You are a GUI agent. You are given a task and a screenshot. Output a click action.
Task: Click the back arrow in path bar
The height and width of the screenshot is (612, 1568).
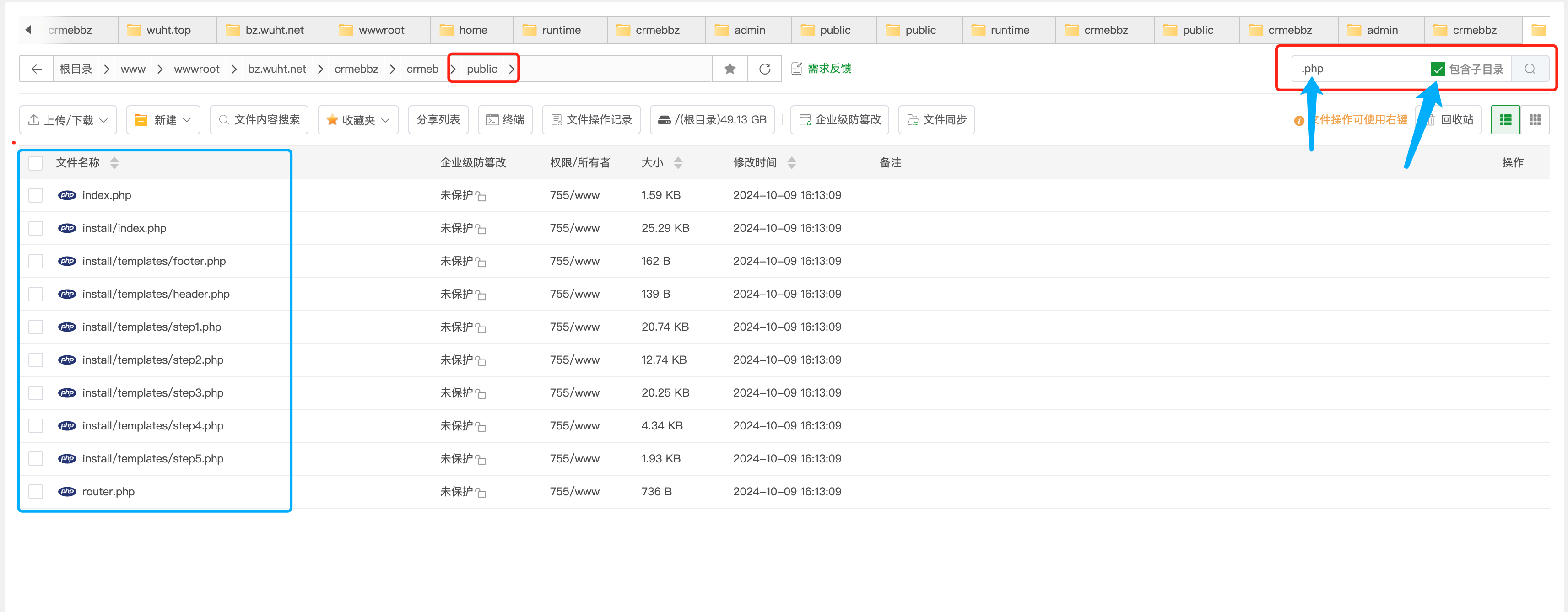coord(37,69)
